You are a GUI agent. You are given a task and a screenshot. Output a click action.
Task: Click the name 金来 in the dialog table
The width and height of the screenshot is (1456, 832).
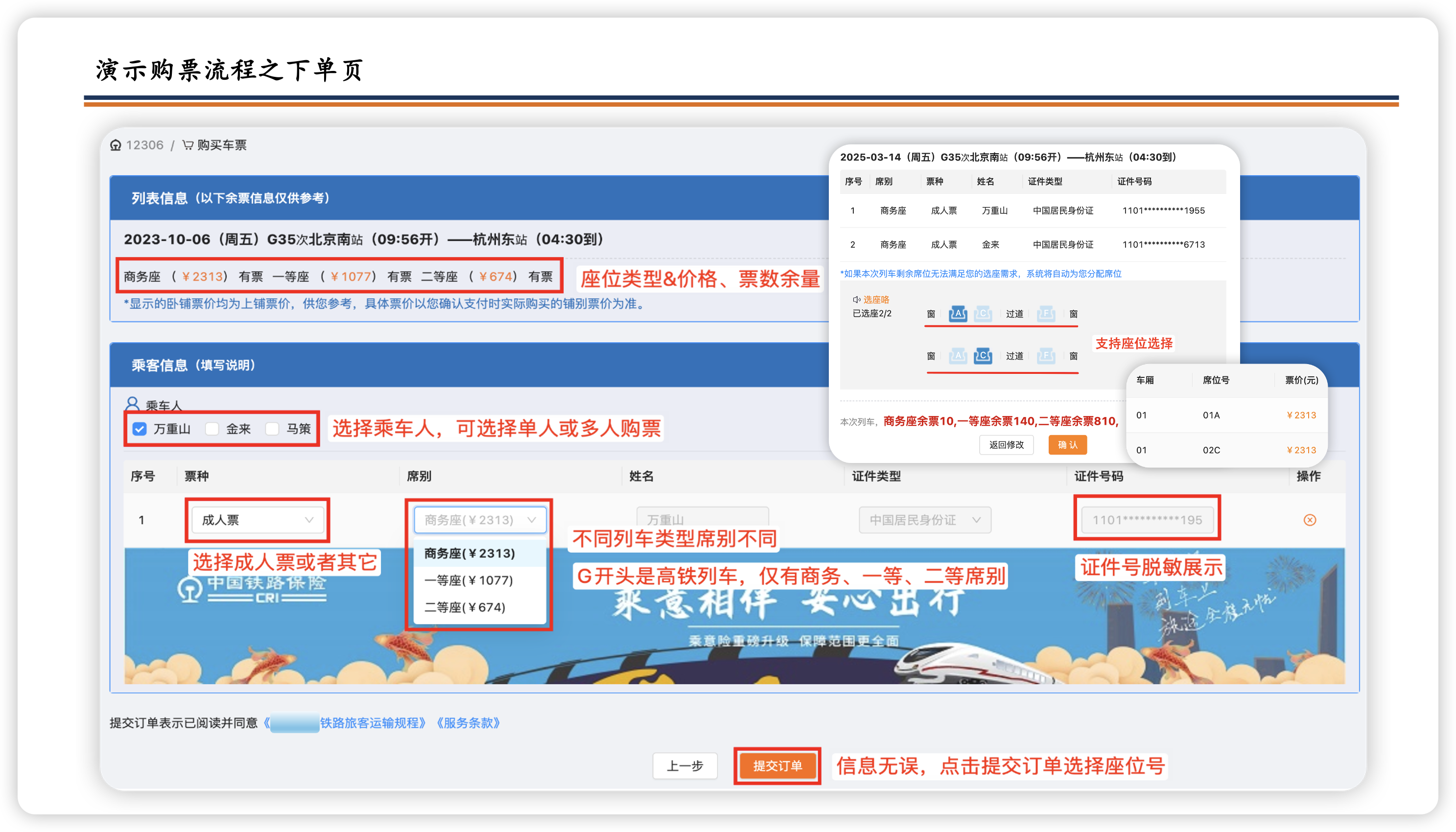(990, 245)
